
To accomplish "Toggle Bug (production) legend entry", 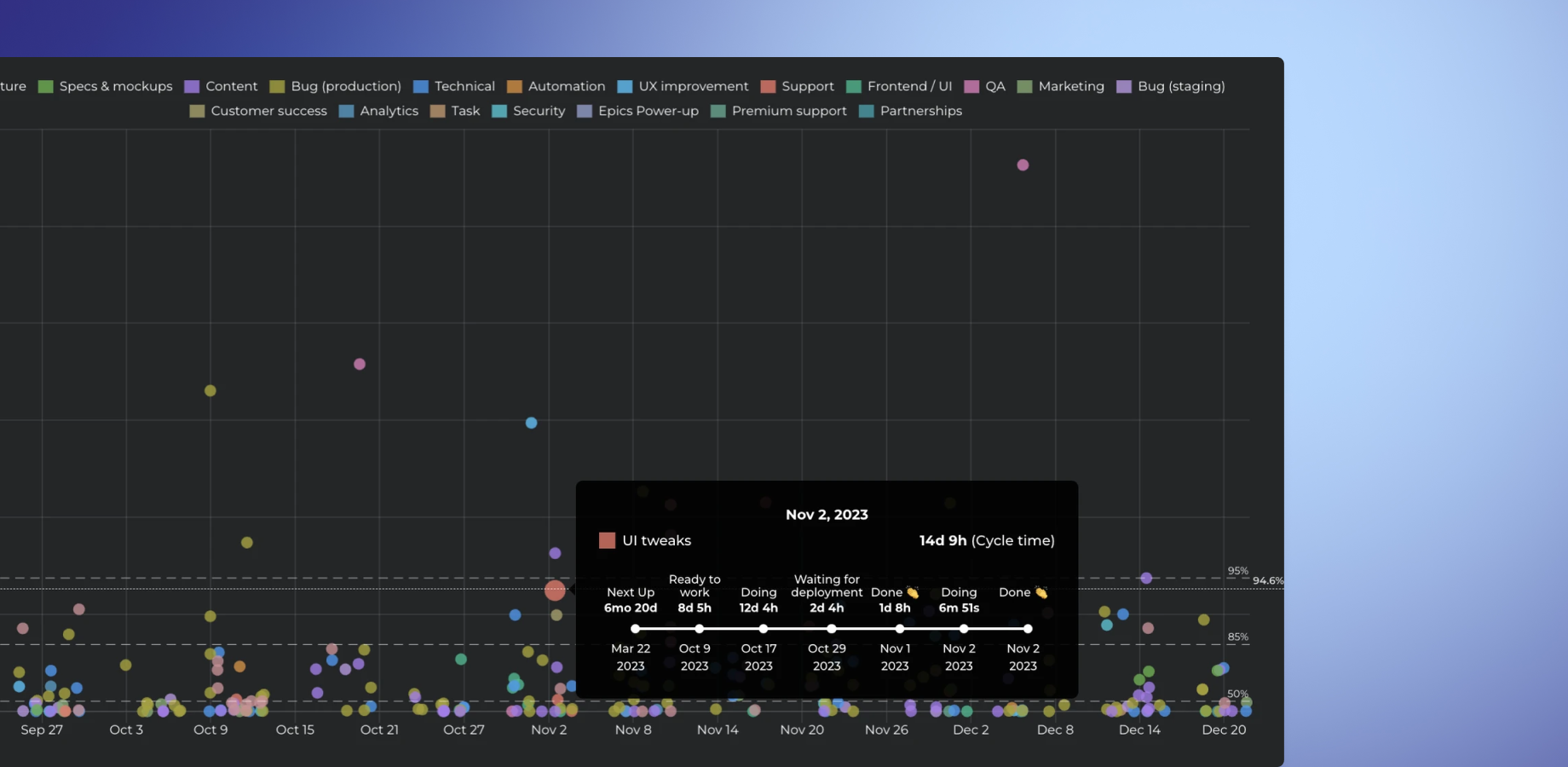I will pos(336,86).
